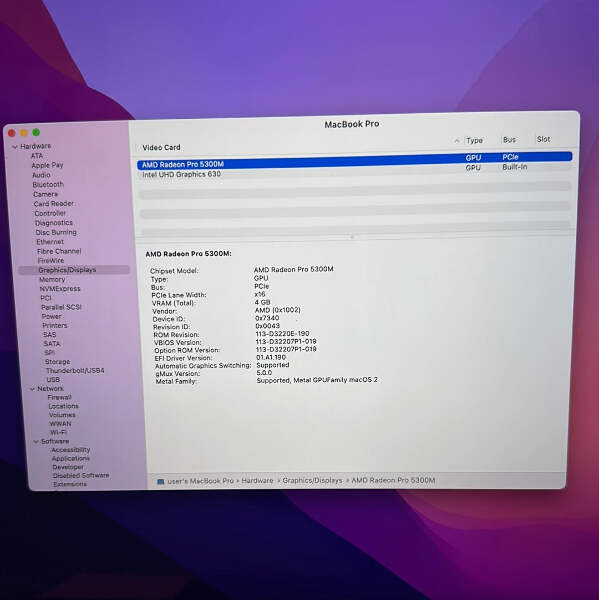Select Volumes under Network
Screen dimensions: 599x600
62,415
